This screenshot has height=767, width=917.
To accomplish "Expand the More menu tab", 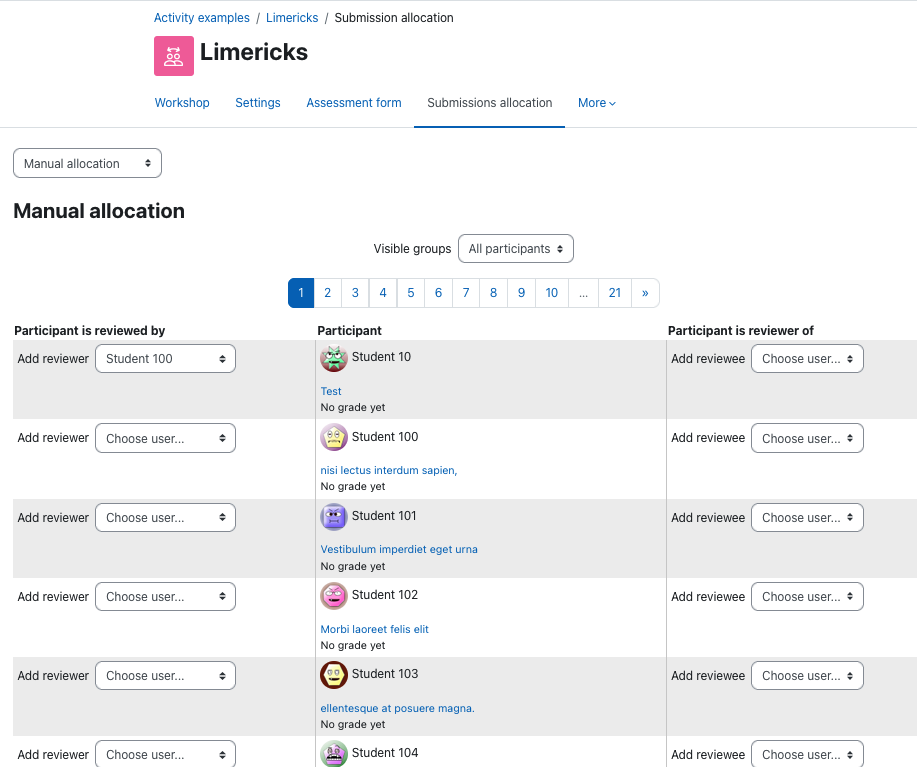I will [x=597, y=103].
